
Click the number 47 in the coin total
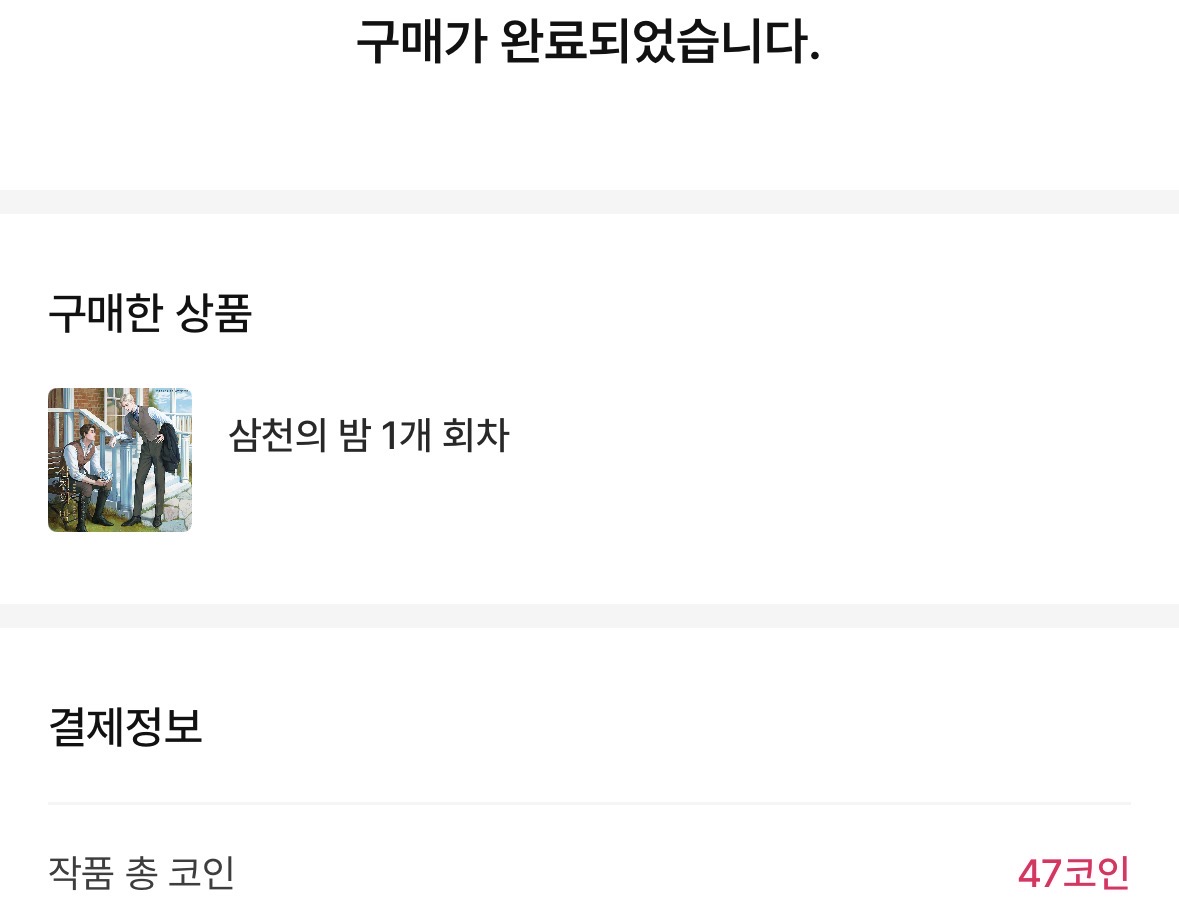click(x=1039, y=873)
